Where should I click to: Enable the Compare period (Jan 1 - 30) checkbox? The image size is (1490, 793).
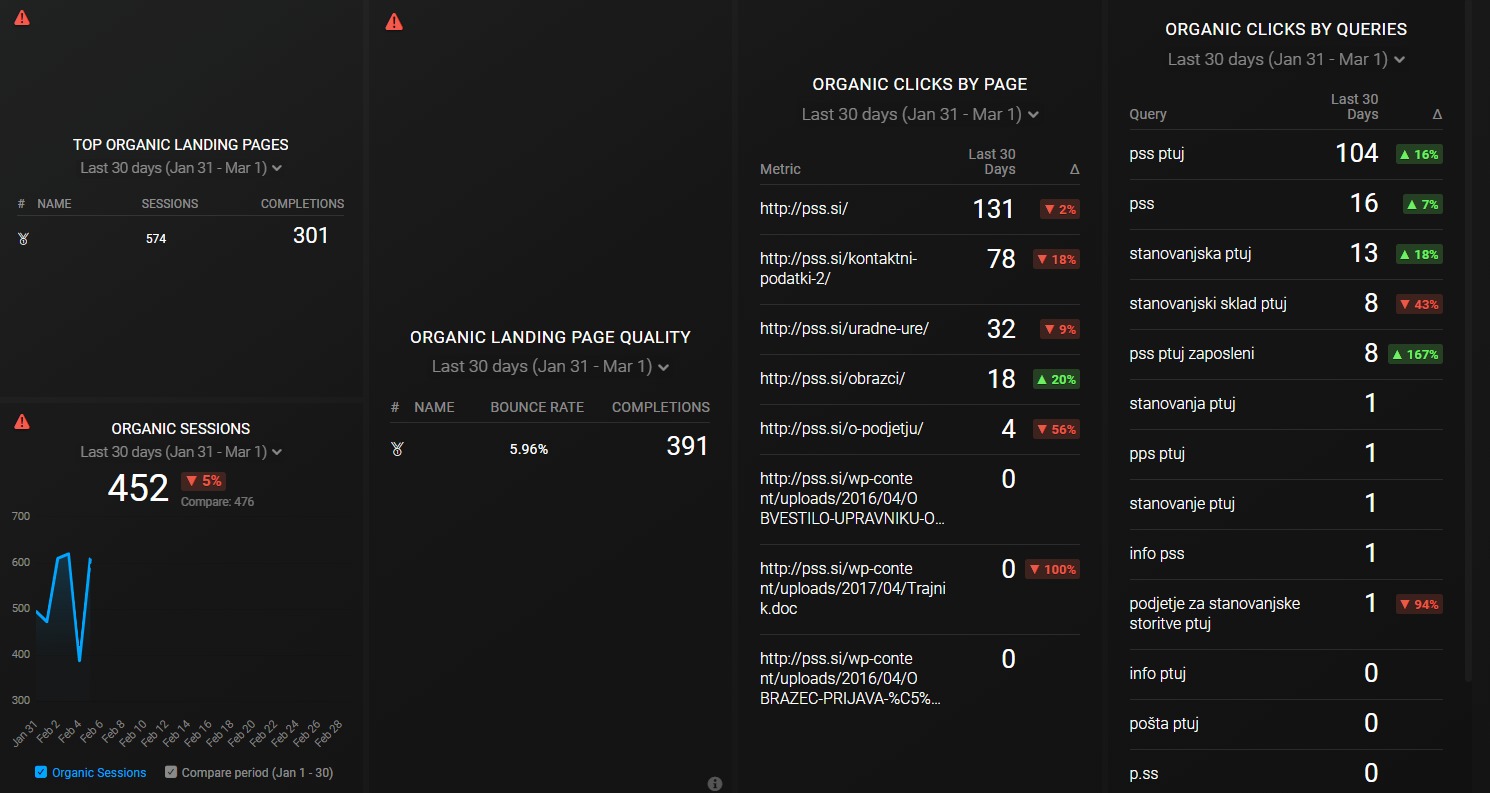pos(170,772)
